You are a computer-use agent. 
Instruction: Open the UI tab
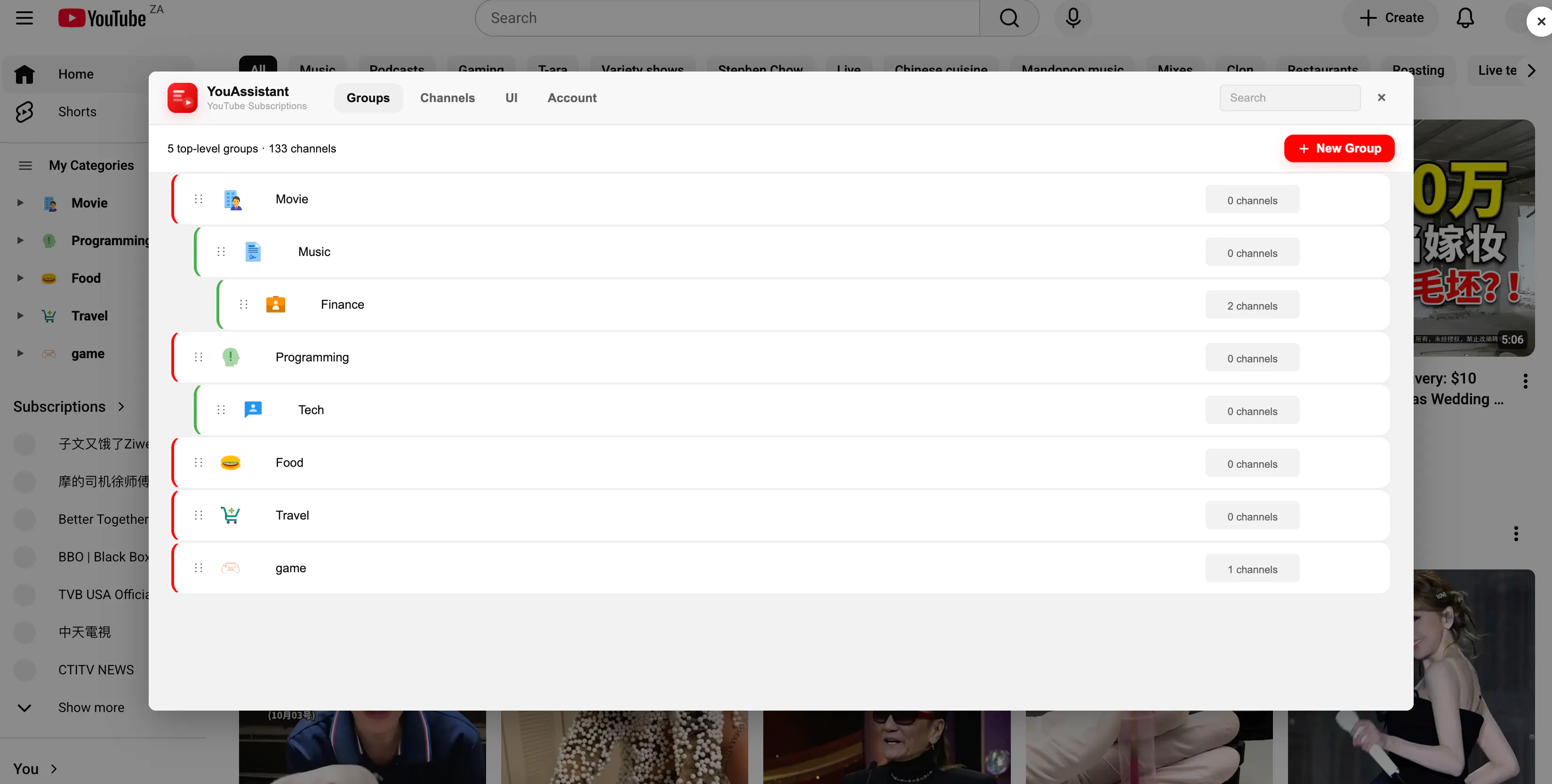click(x=512, y=97)
